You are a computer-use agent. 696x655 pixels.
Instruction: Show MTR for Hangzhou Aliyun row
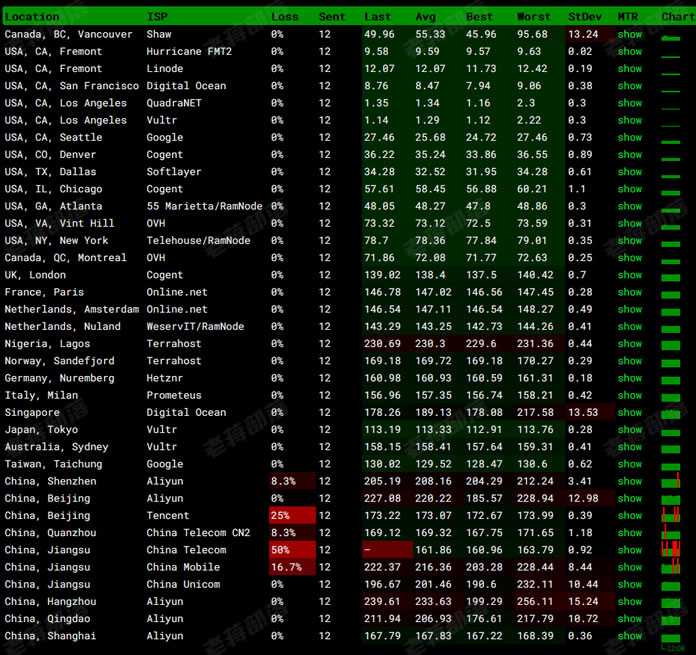click(x=629, y=602)
